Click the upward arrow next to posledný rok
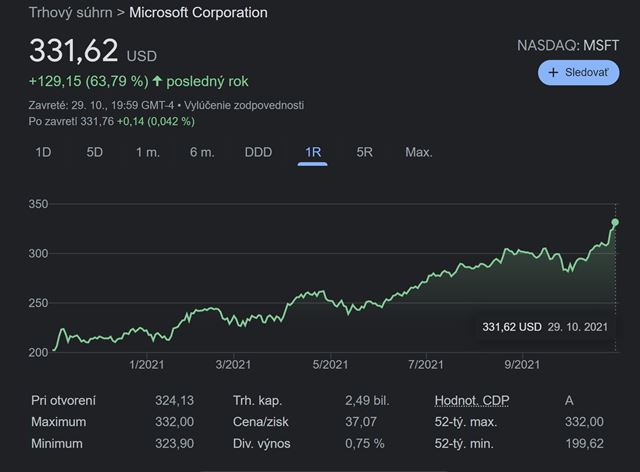This screenshot has width=640, height=472. click(x=157, y=81)
